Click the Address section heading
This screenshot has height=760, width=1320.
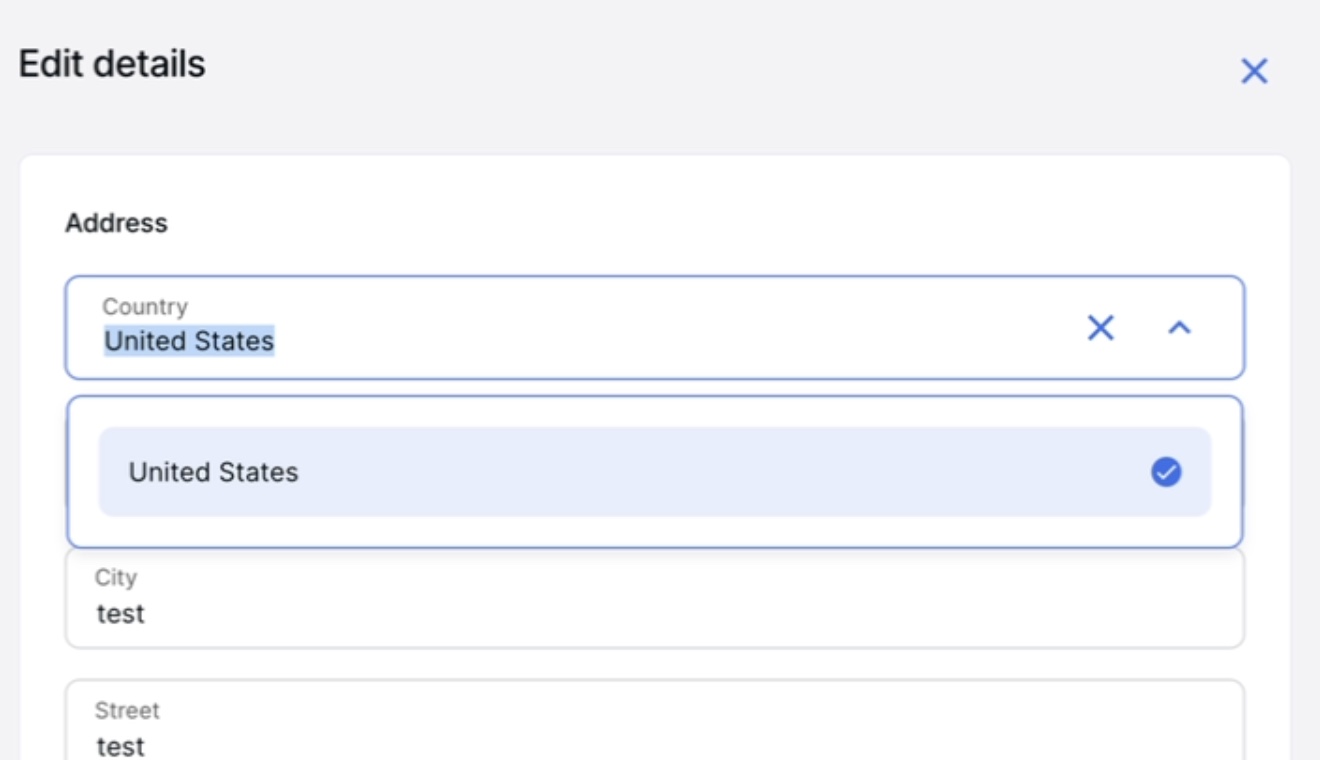pyautogui.click(x=117, y=223)
